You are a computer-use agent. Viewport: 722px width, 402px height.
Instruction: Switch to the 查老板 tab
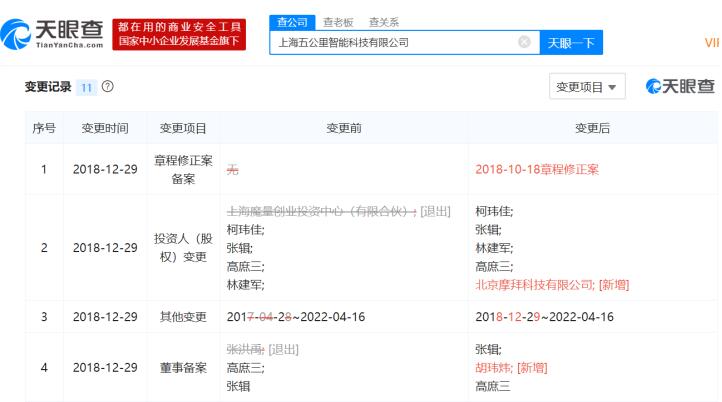coord(337,22)
